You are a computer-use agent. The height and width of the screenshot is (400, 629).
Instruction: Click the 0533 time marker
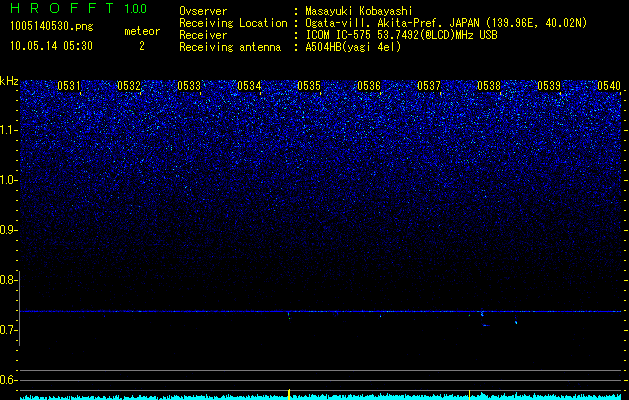[189, 86]
